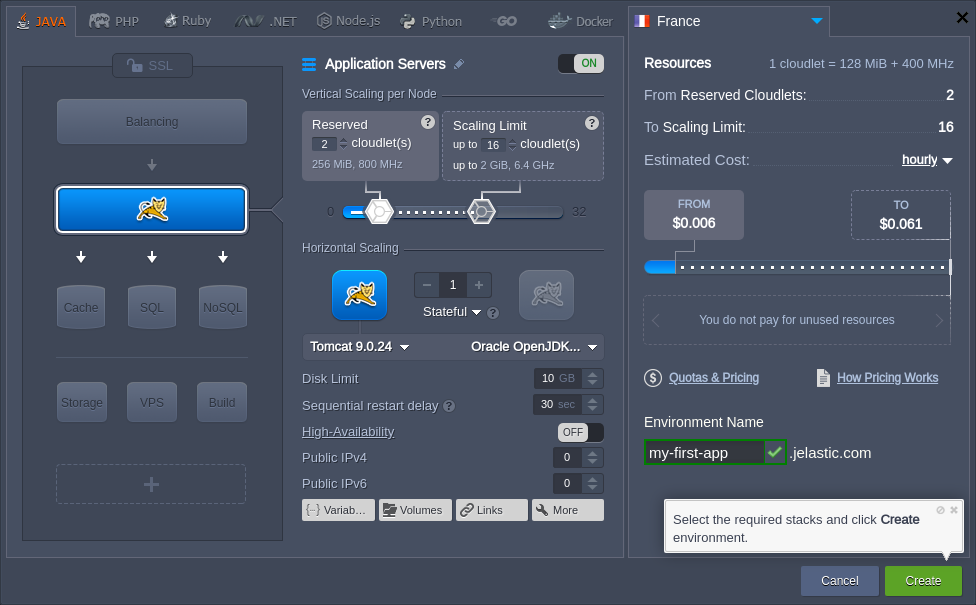Image resolution: width=976 pixels, height=605 pixels.
Task: Close the topology wizard with X
Action: point(962,17)
